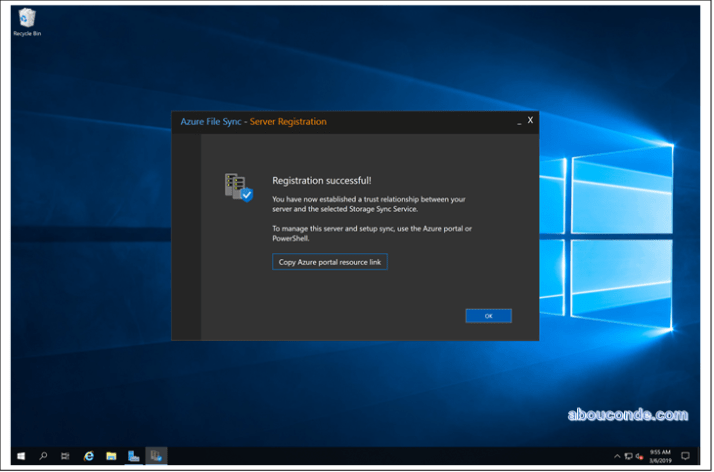Launch Internet Explorer from the taskbar
This screenshot has width=714, height=472.
click(x=88, y=456)
